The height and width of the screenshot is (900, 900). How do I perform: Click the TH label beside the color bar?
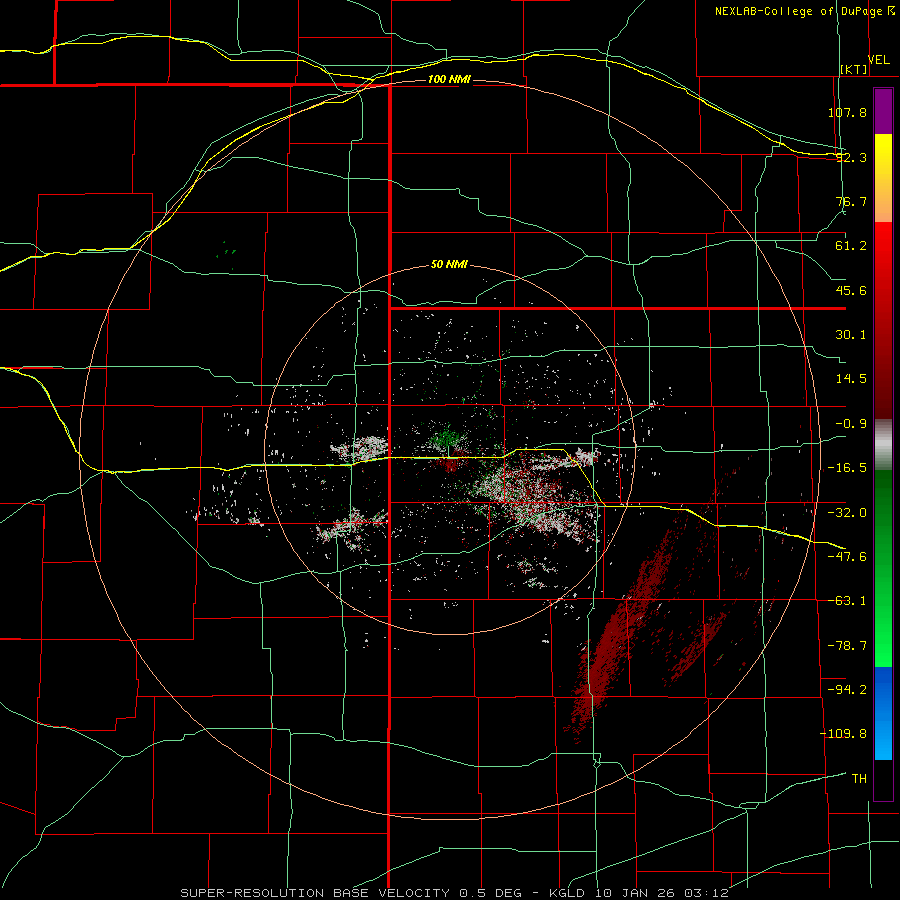point(859,779)
